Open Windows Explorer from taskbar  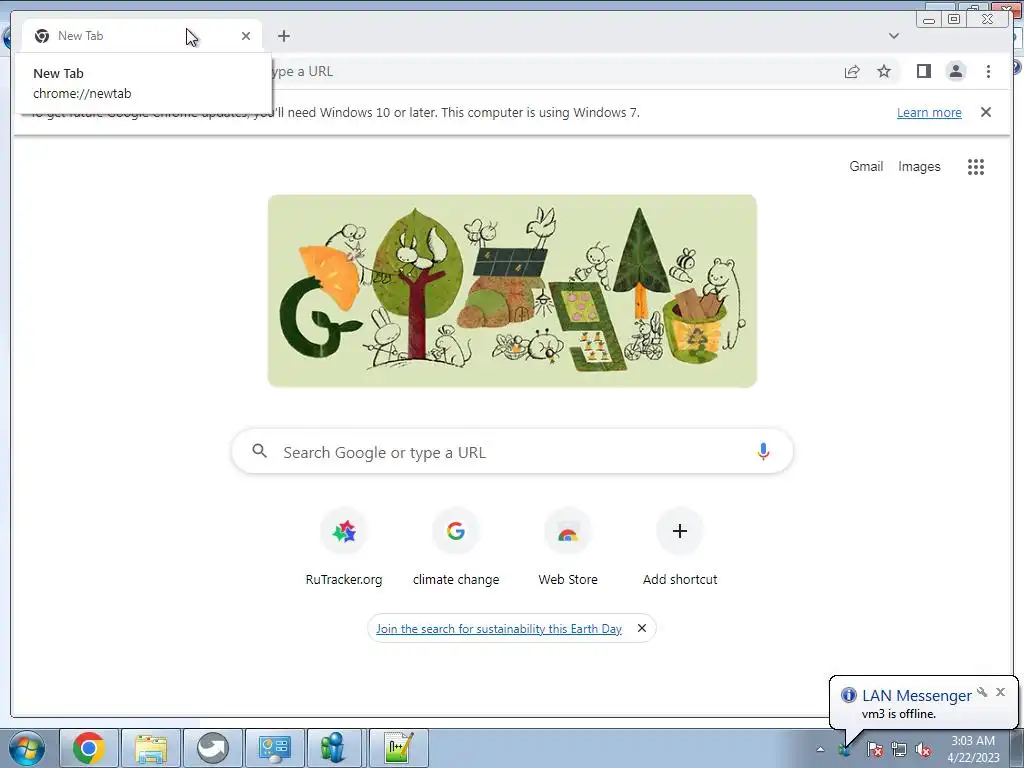pos(151,748)
